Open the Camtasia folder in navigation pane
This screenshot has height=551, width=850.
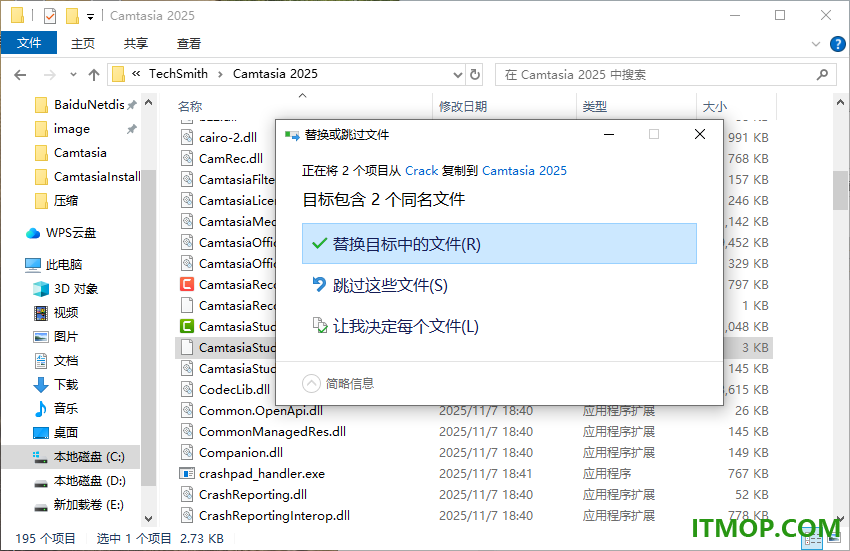pos(80,153)
